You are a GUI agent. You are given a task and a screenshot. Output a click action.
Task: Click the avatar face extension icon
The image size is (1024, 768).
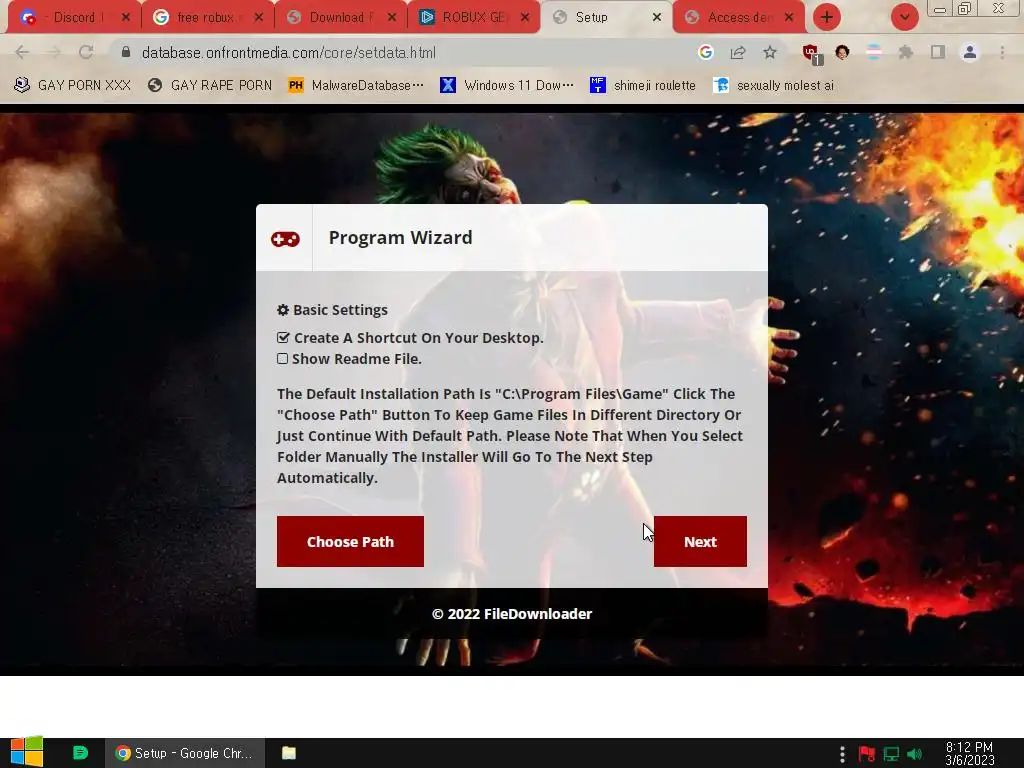842,52
